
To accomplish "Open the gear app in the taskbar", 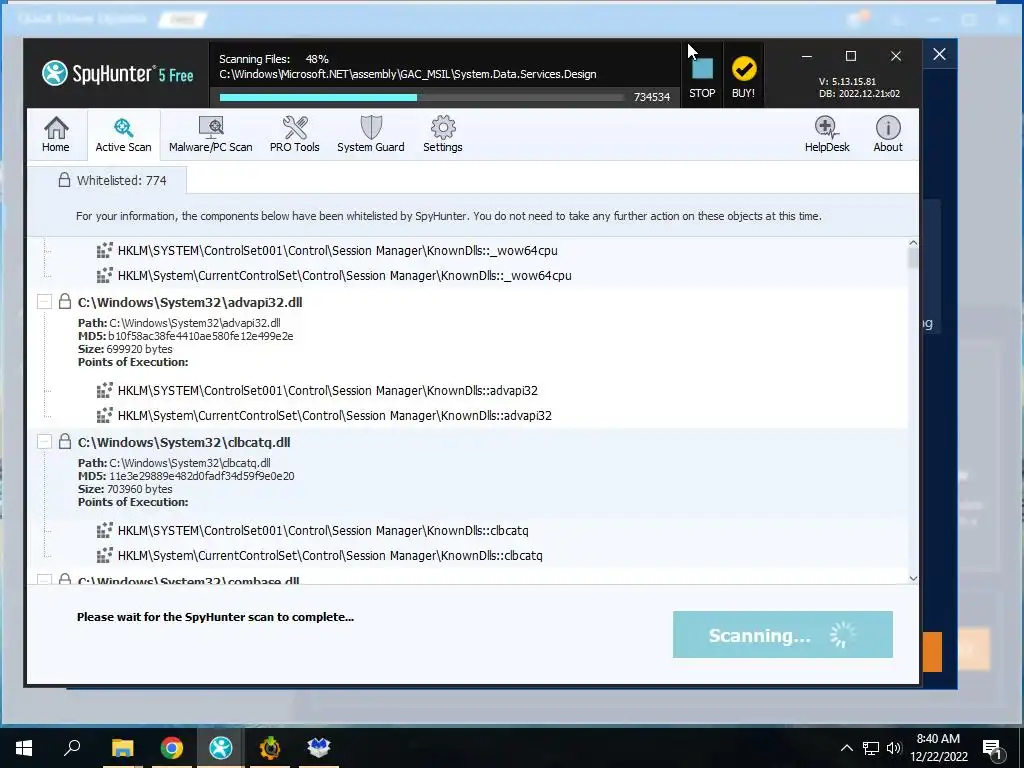I will [270, 747].
